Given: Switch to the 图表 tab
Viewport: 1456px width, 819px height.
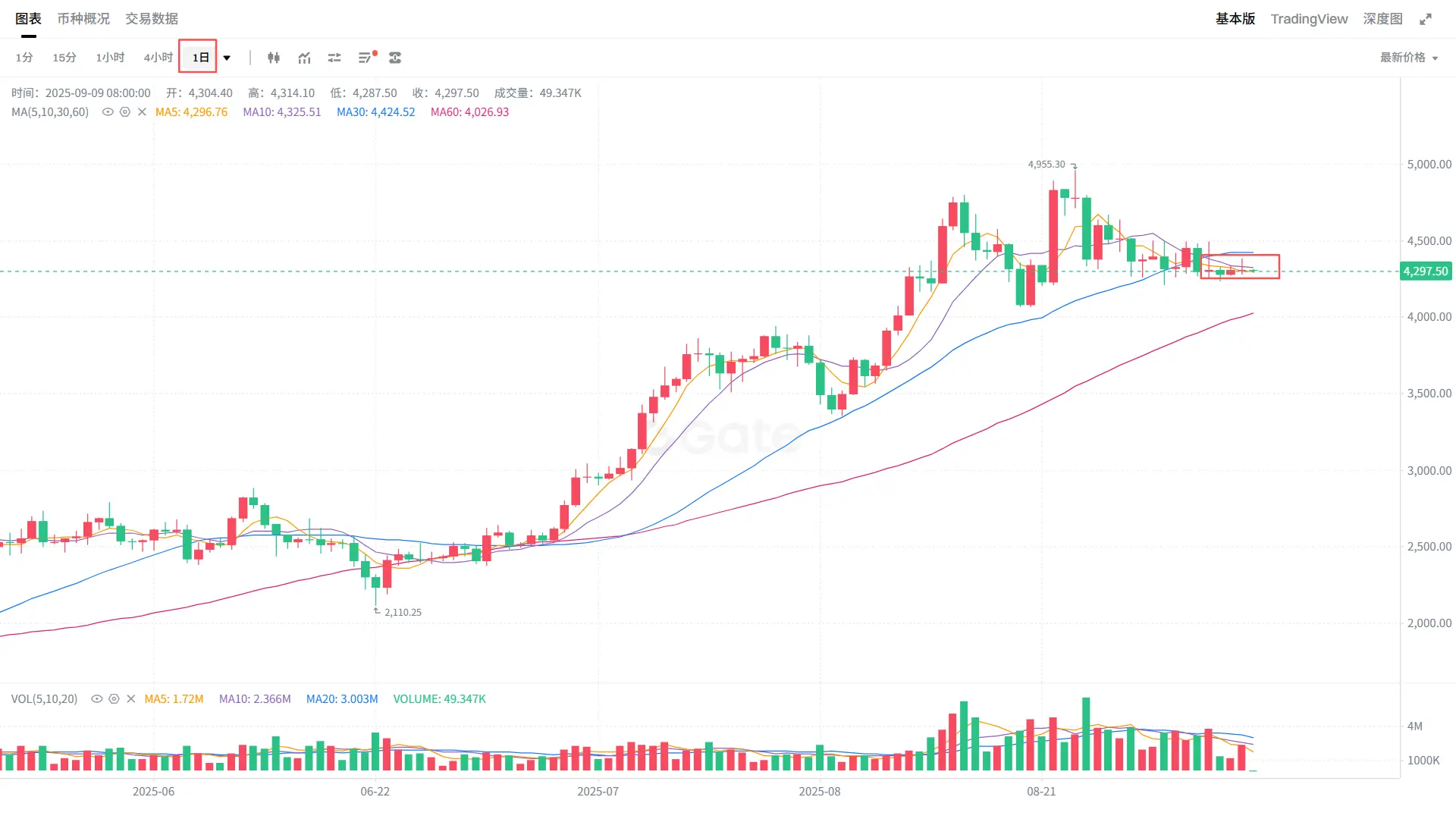Looking at the screenshot, I should point(29,19).
